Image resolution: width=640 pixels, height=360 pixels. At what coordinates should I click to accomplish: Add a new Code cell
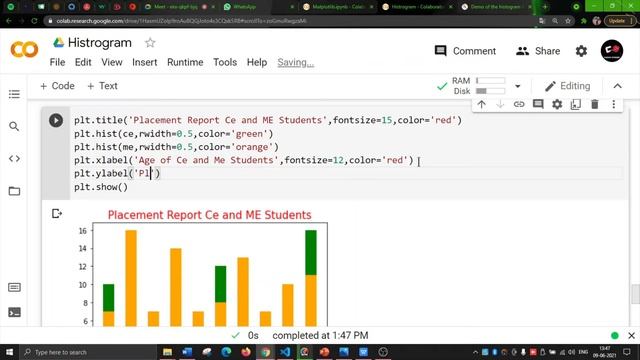pyautogui.click(x=57, y=86)
